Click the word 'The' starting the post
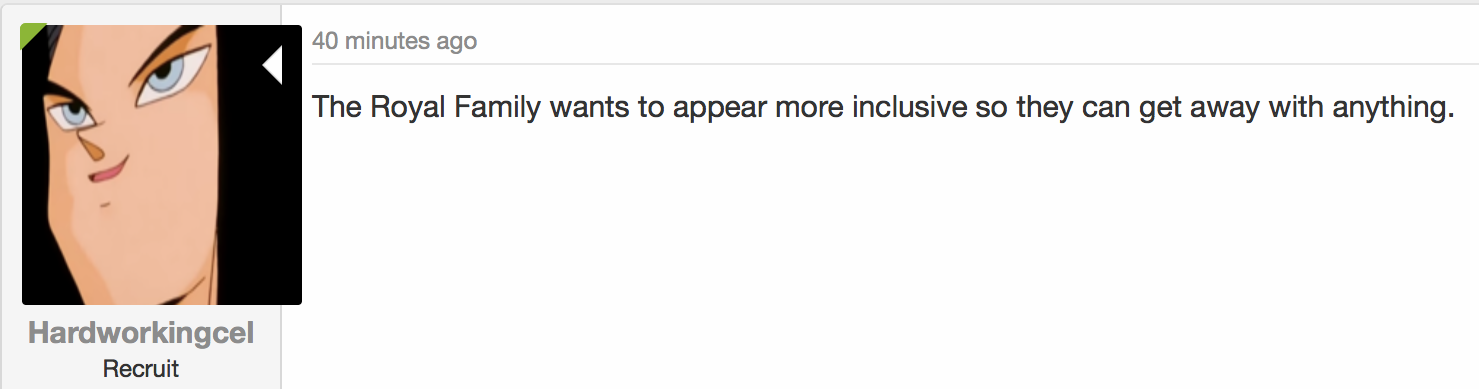1479x389 pixels. coord(337,107)
